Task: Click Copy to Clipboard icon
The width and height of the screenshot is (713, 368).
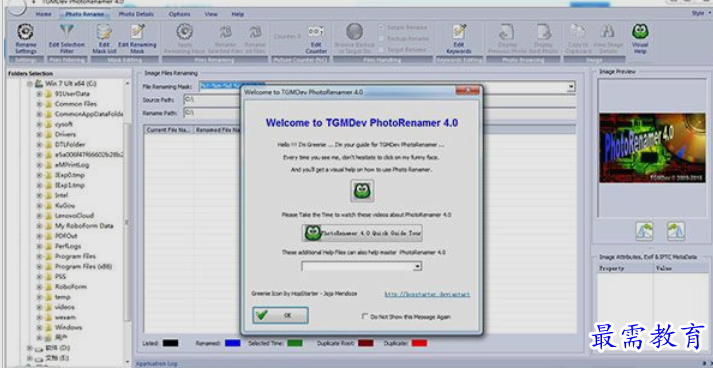Action: [x=578, y=32]
